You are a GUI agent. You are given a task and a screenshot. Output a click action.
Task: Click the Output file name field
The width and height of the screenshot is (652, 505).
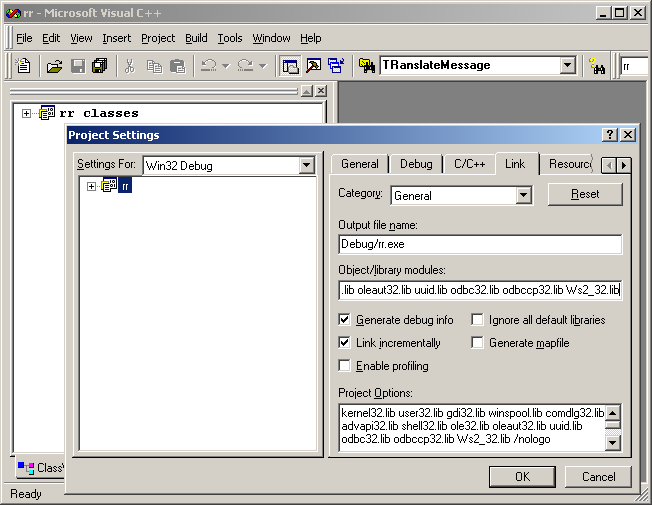480,244
